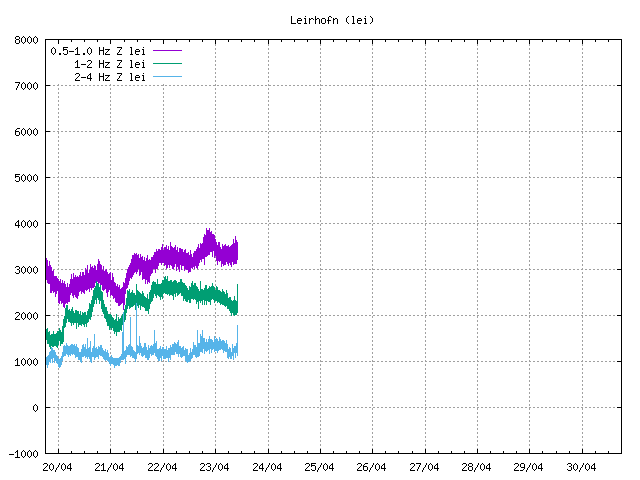The image size is (640, 480).
Task: Click y-axis label 7000
Action: point(26,86)
